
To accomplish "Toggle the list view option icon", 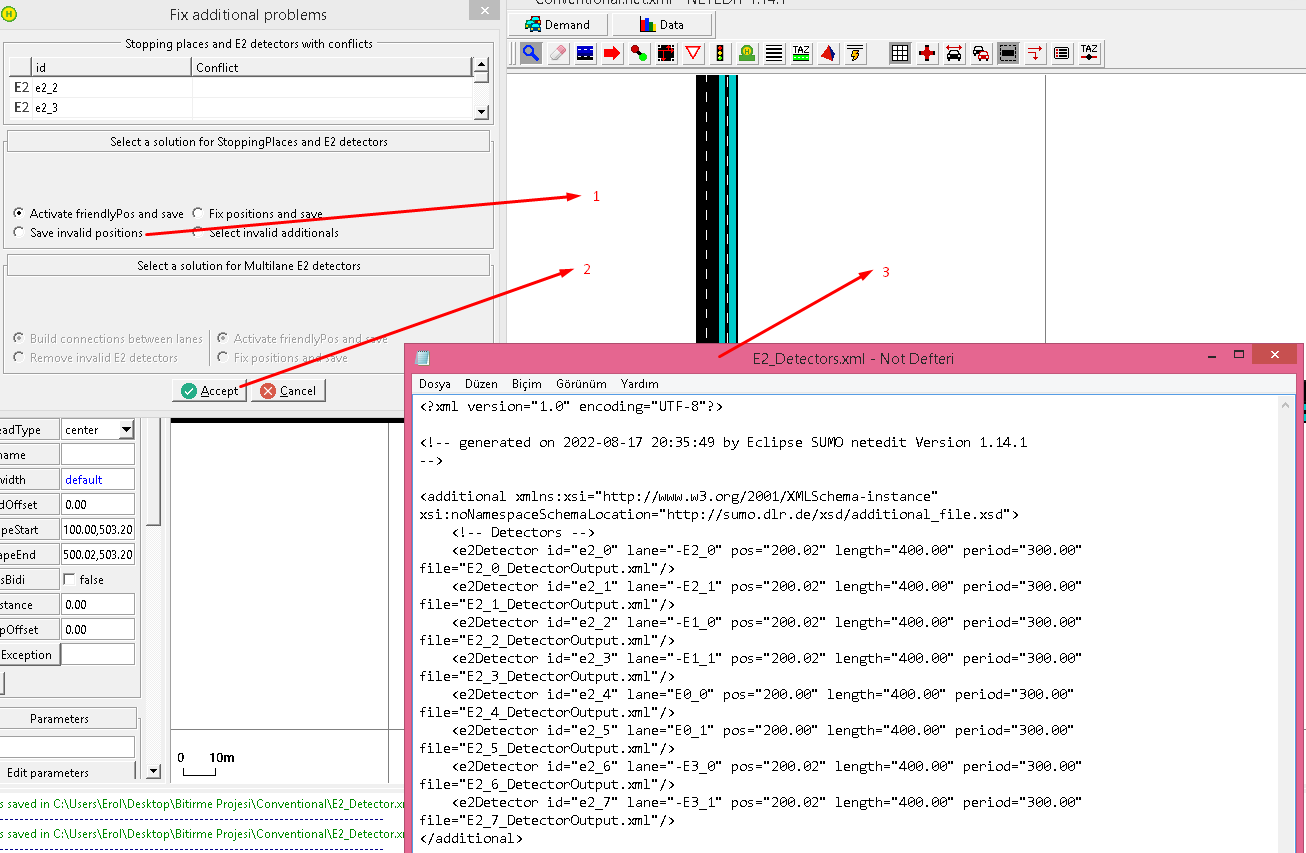I will click(1062, 53).
